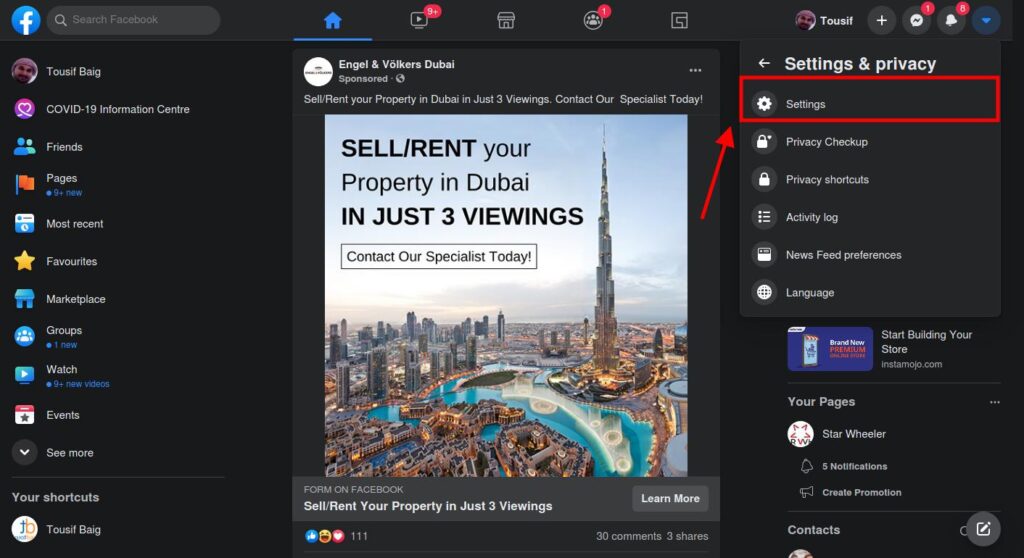Select Language menu item
1024x558 pixels.
[x=869, y=293]
